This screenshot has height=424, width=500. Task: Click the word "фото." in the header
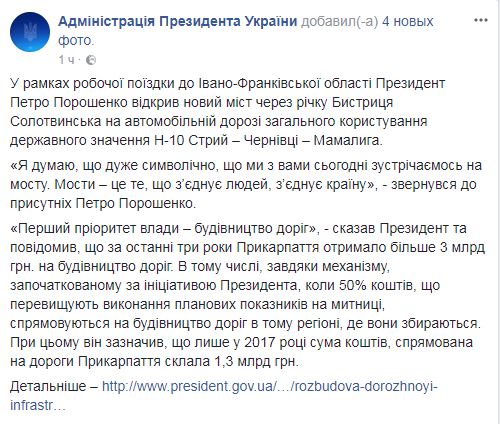tap(76, 41)
